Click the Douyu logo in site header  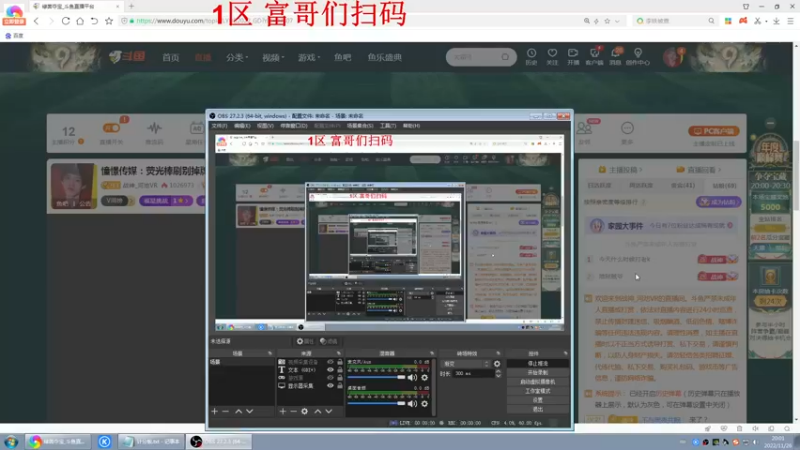click(127, 57)
